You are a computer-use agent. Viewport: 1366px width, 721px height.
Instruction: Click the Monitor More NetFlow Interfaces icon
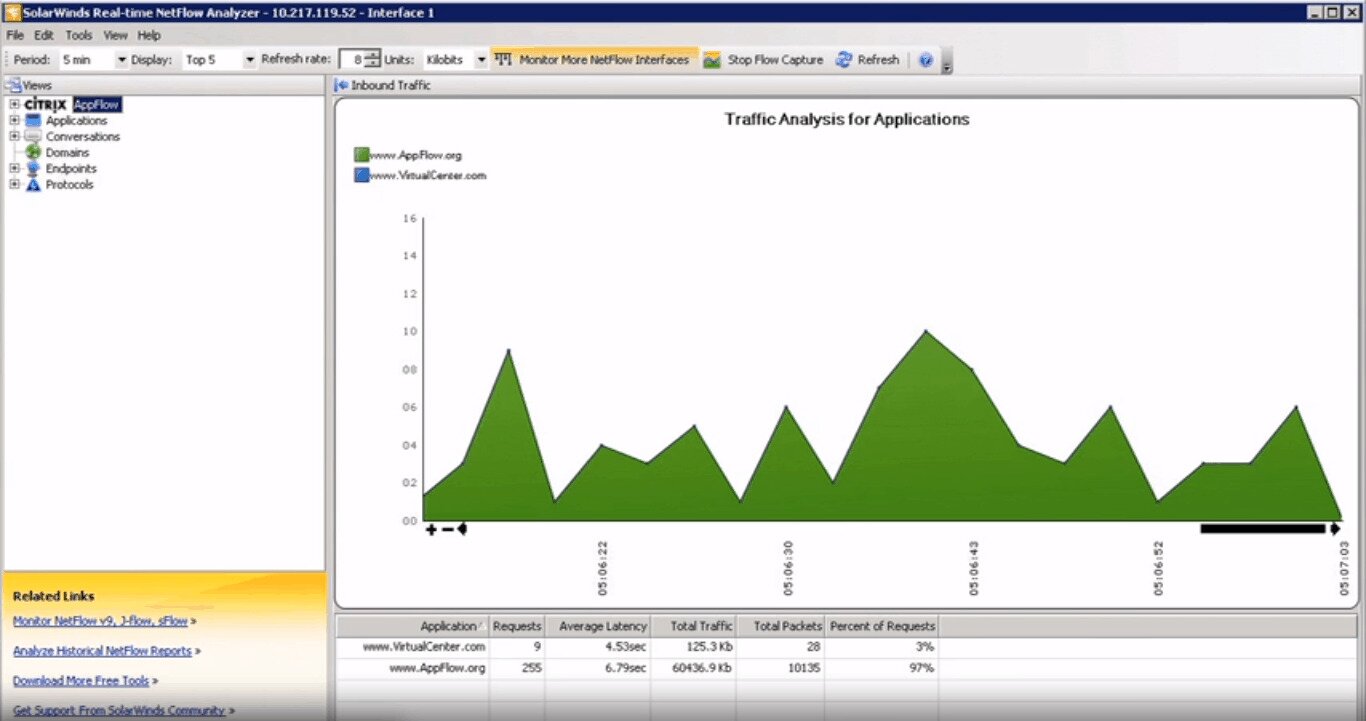502,59
